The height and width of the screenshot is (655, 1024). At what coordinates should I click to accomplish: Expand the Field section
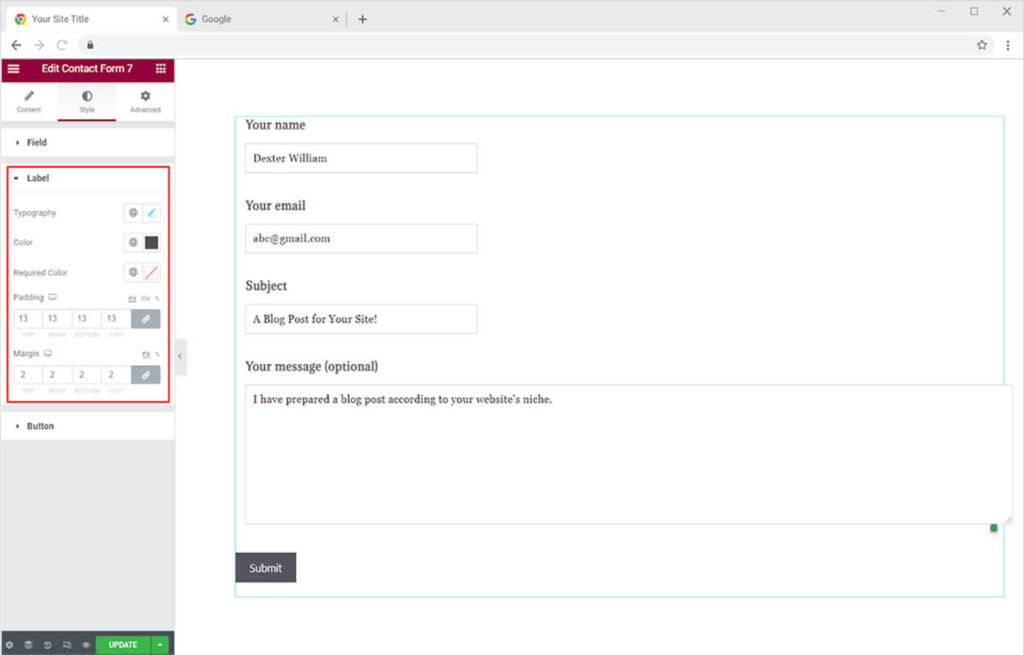tap(37, 143)
